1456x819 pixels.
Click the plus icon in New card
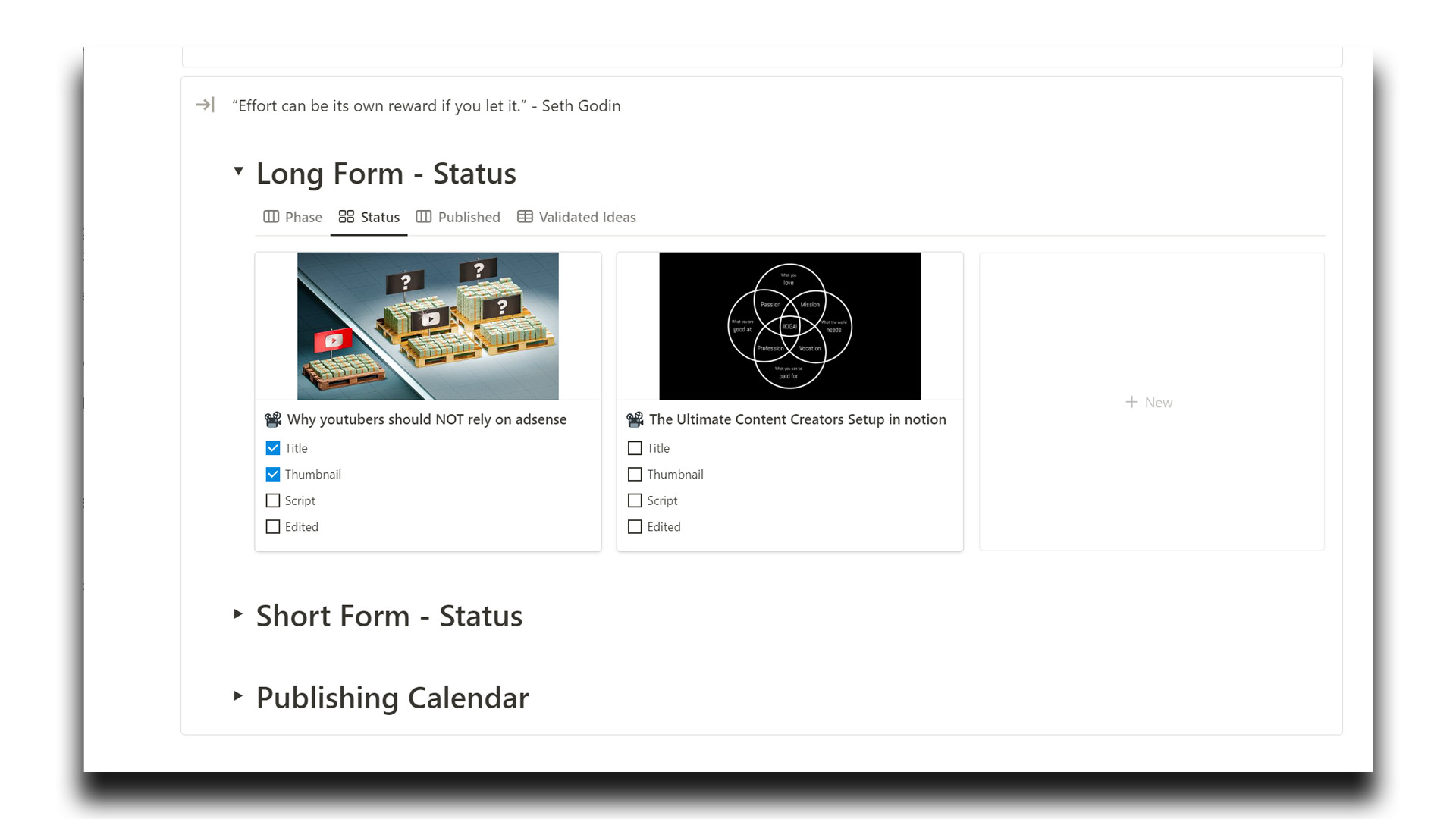click(x=1131, y=402)
